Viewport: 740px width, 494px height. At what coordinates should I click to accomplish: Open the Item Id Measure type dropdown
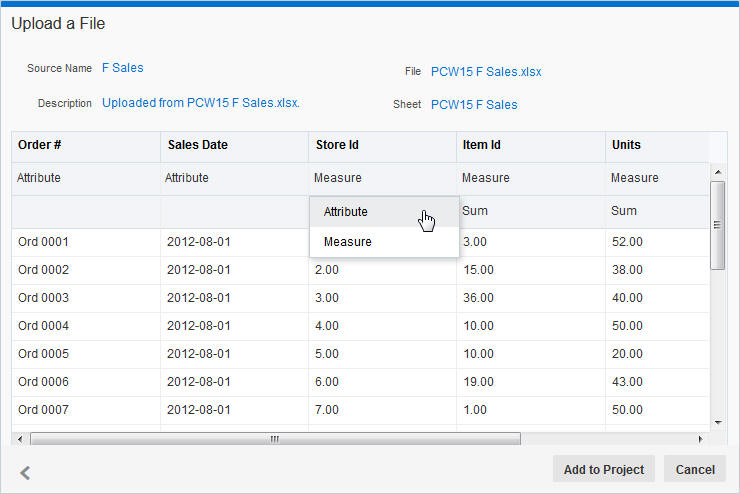(x=530, y=178)
